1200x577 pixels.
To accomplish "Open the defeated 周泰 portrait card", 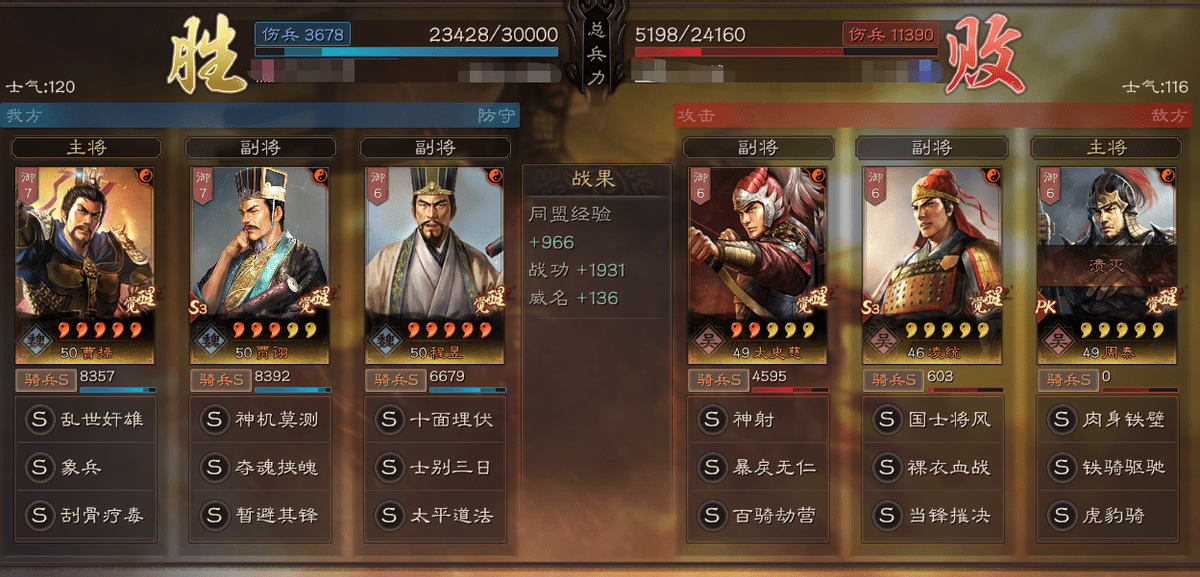I will 1106,265.
